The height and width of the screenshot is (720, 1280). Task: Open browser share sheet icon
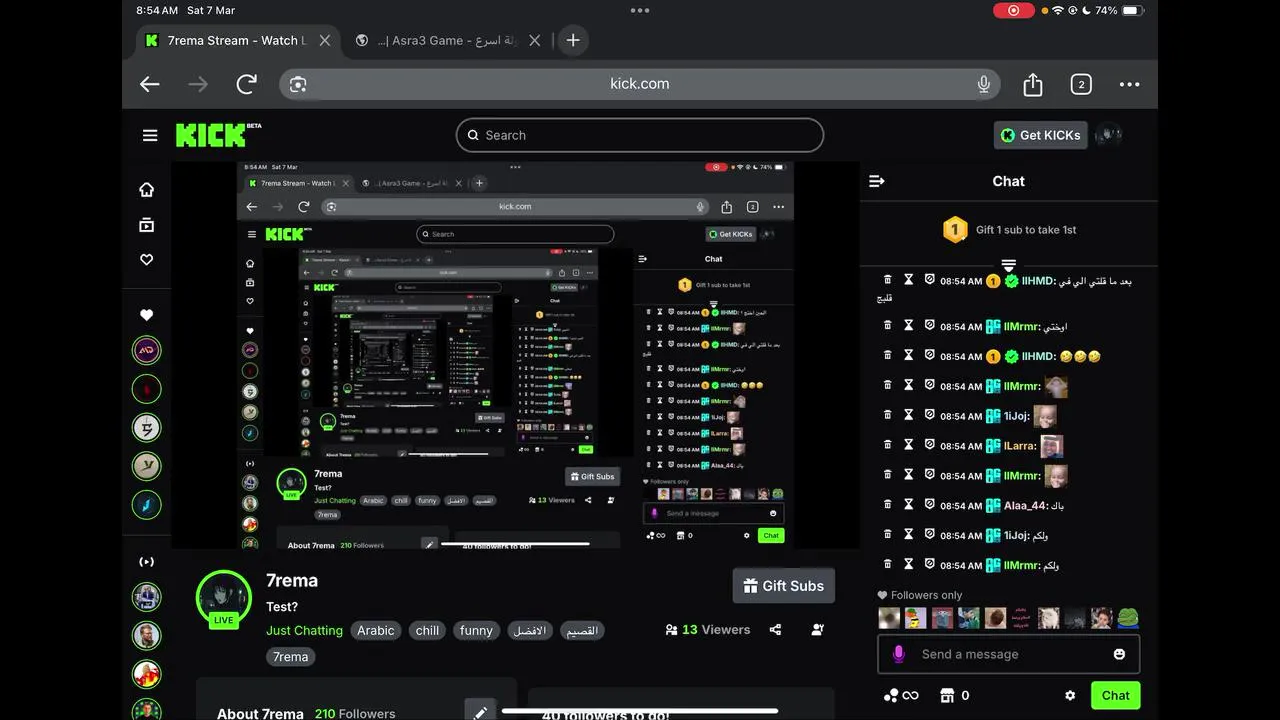pos(1033,84)
